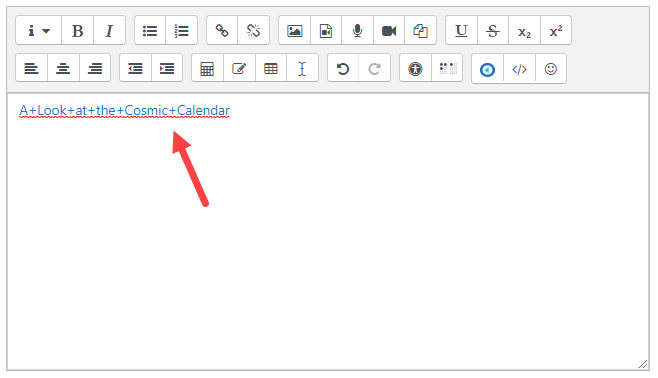Click the pencil edit-box icon

(x=239, y=68)
